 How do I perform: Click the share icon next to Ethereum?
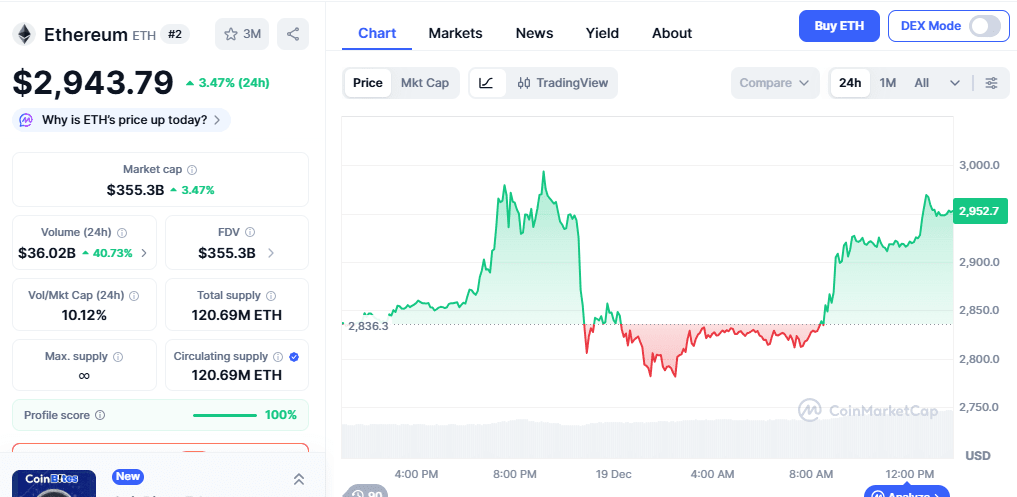[x=293, y=34]
